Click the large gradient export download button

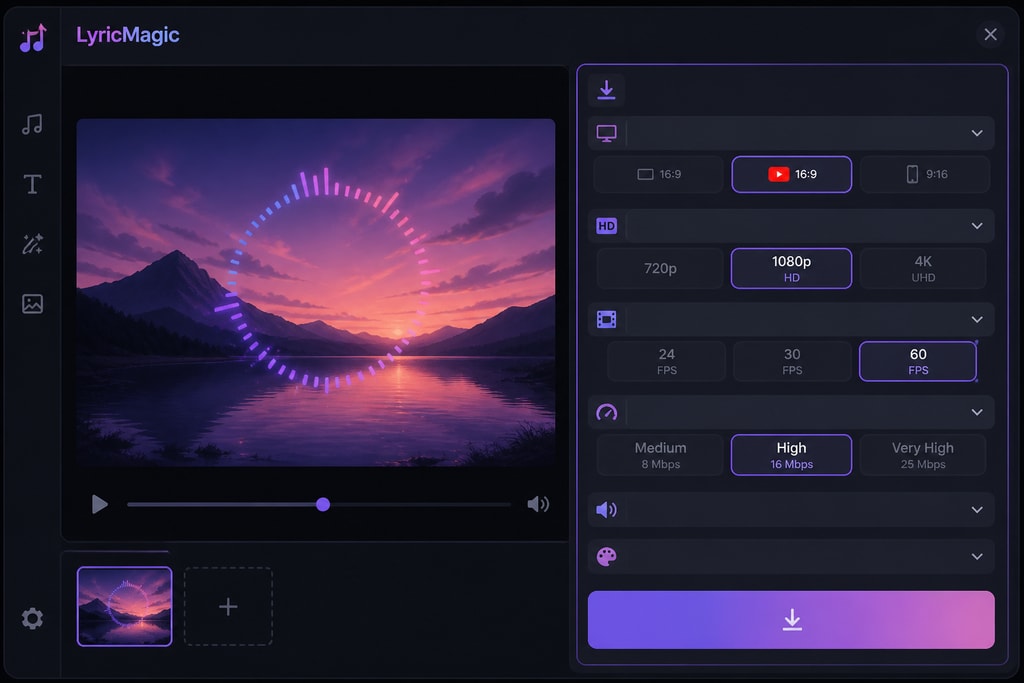click(x=791, y=620)
